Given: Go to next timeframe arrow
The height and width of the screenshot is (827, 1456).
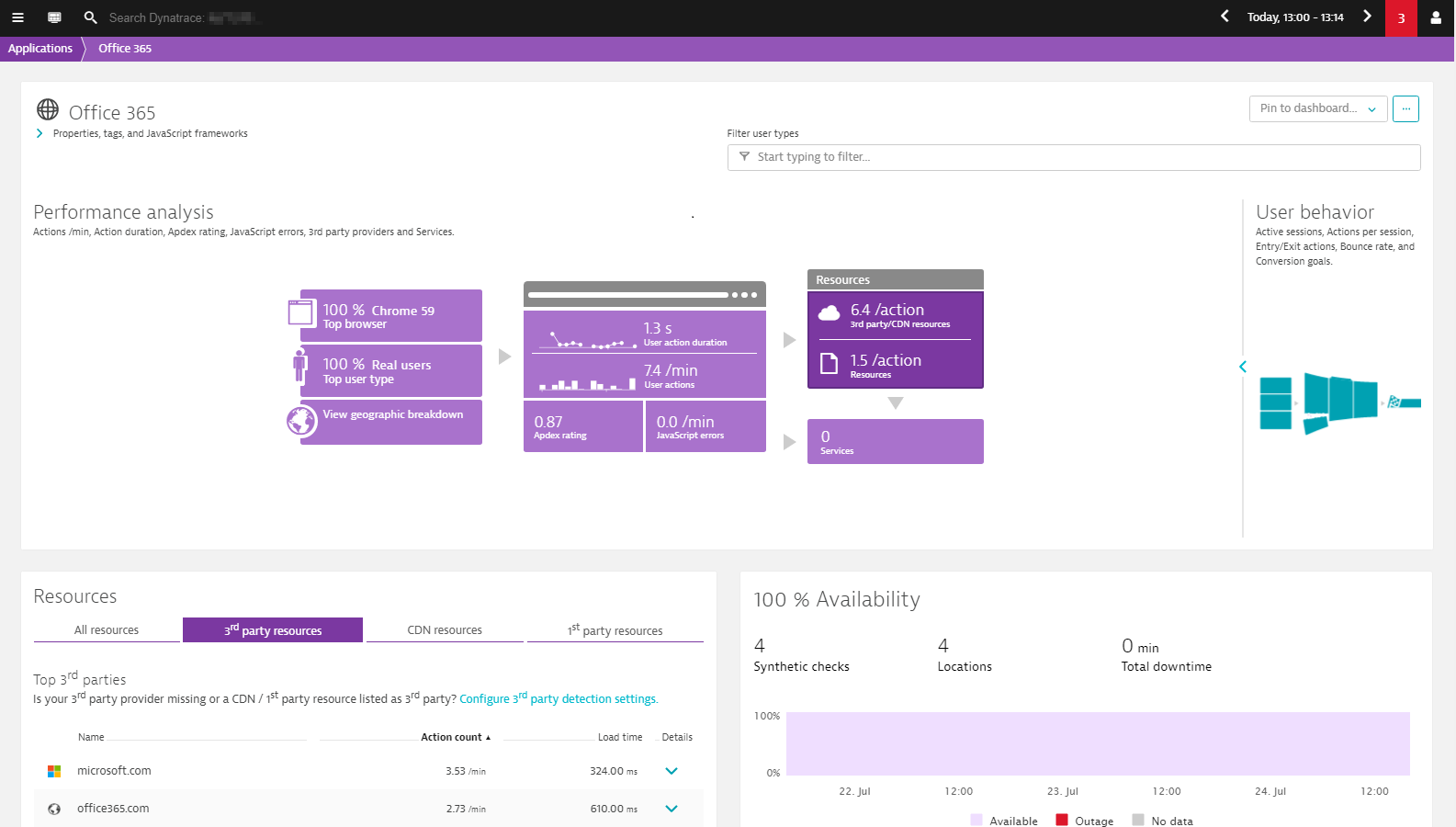Looking at the screenshot, I should coord(1367,17).
